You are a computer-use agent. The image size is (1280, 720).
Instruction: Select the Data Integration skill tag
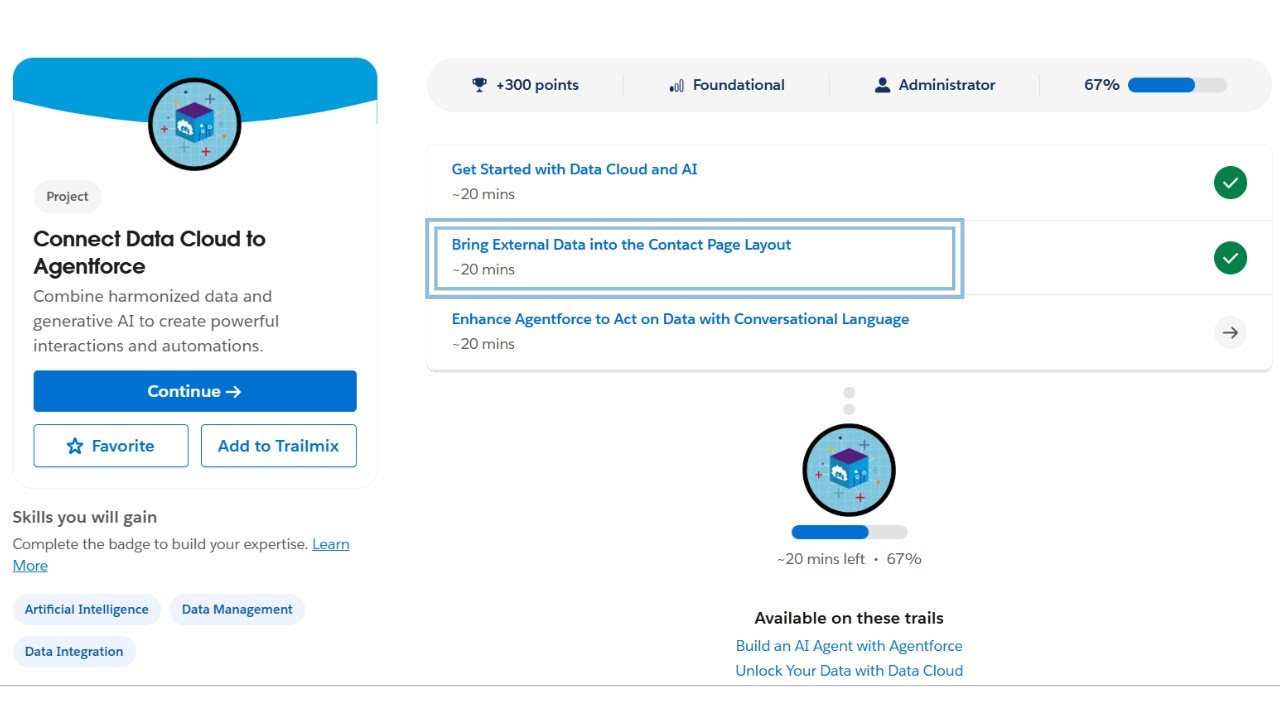click(x=74, y=651)
